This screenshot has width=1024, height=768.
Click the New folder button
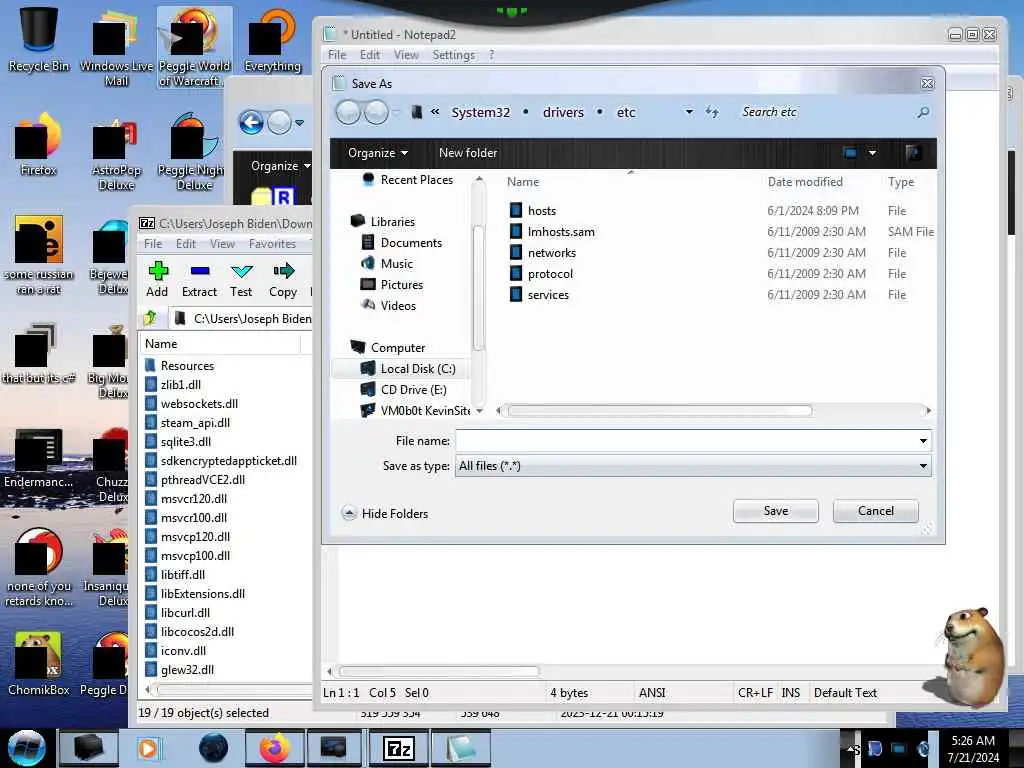(468, 153)
